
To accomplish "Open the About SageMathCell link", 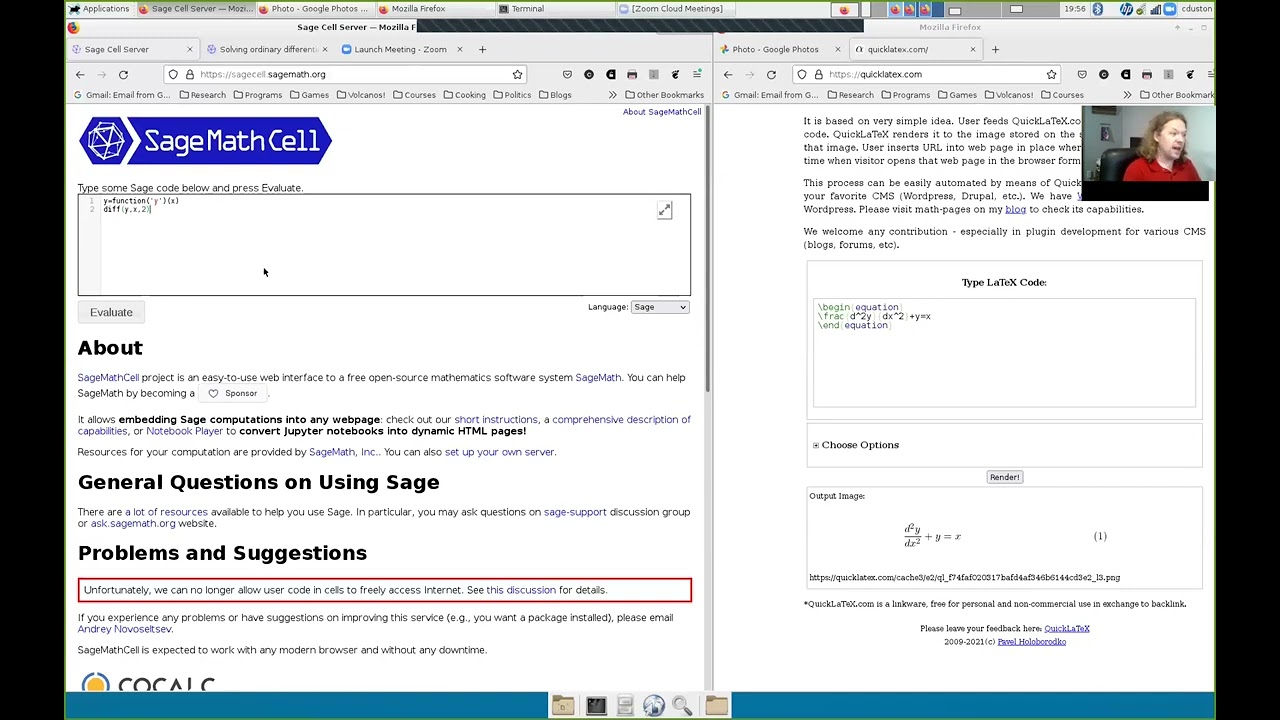I will tap(662, 112).
